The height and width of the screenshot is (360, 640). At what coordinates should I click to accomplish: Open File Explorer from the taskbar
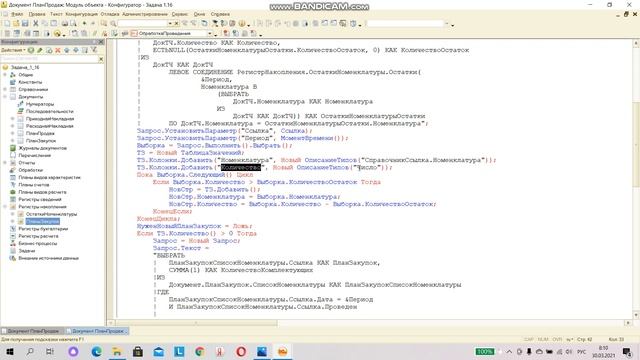(117, 351)
